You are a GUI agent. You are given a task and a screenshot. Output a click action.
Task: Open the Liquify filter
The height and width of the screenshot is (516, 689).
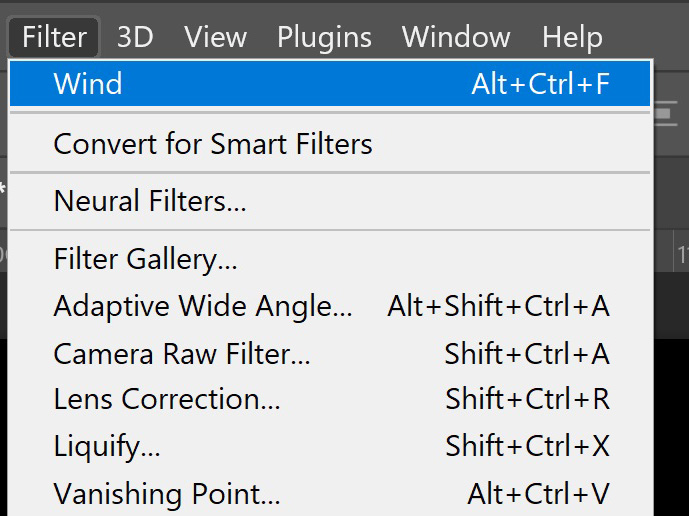point(330,446)
